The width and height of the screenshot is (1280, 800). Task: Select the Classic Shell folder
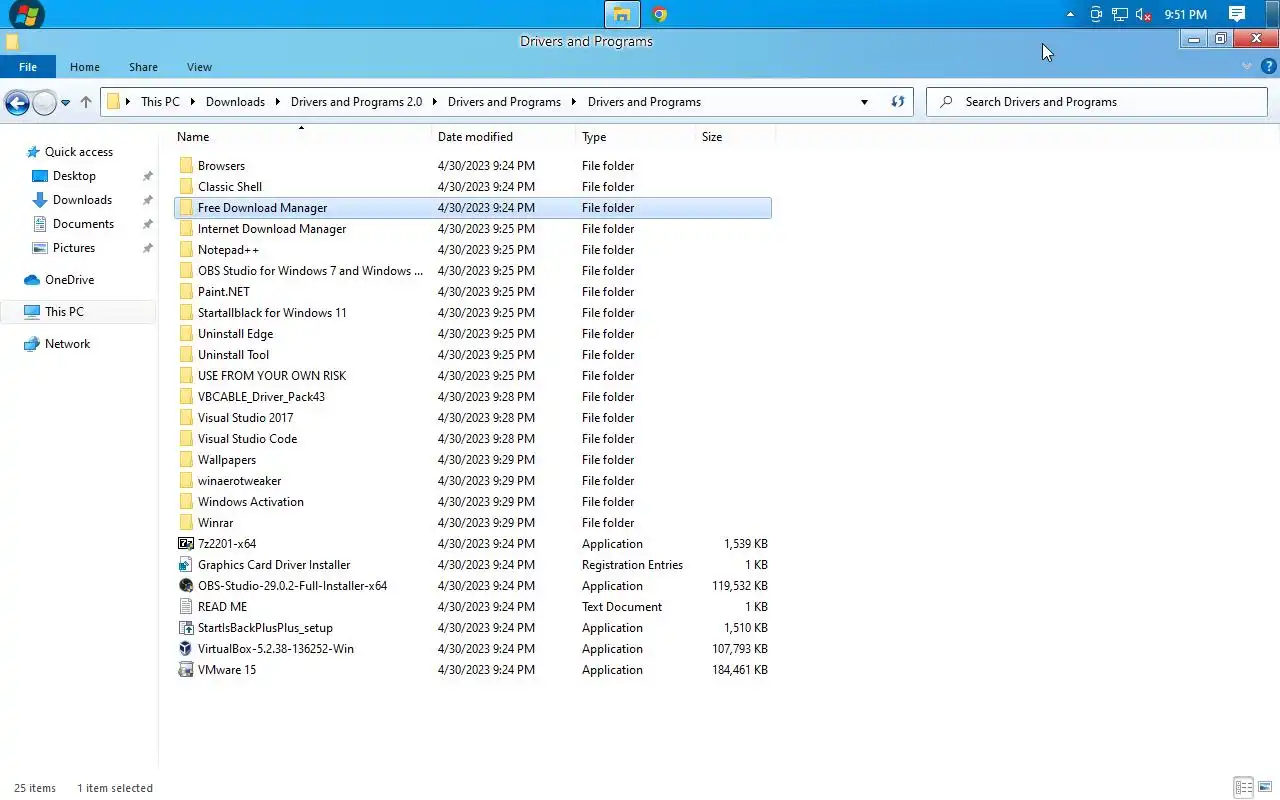(230, 187)
